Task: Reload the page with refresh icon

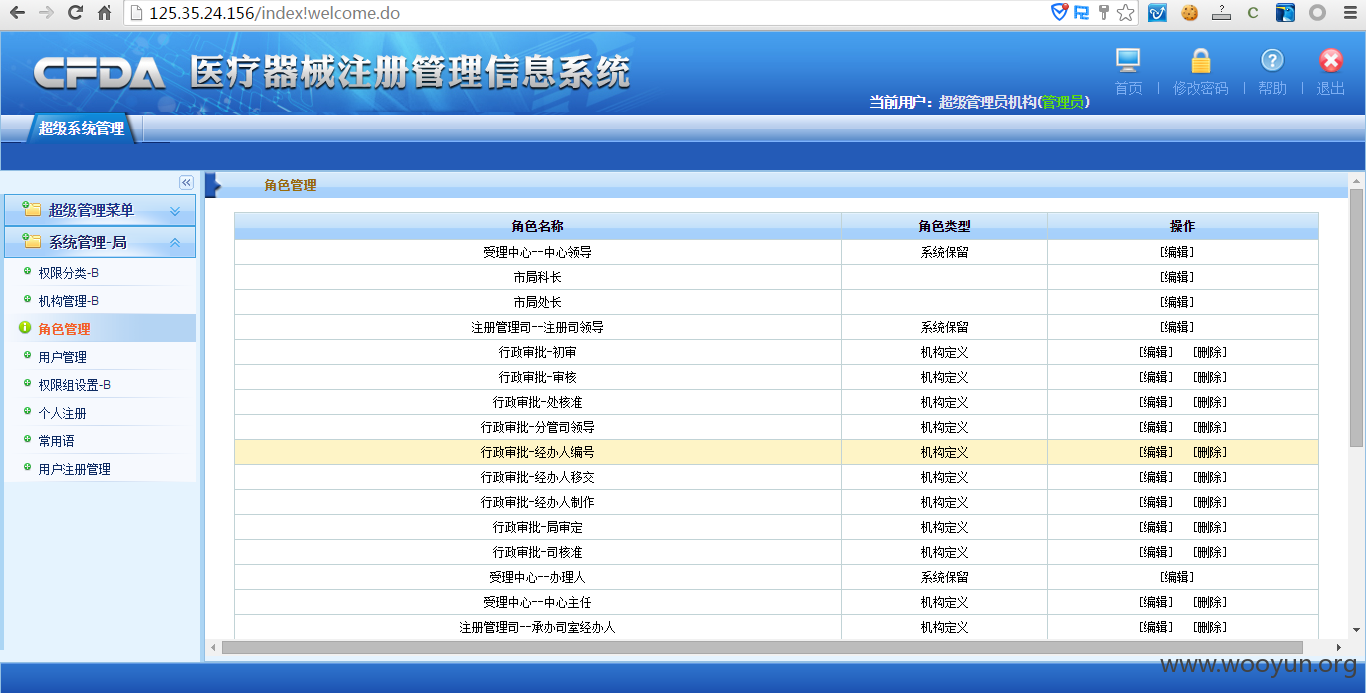Action: tap(75, 13)
